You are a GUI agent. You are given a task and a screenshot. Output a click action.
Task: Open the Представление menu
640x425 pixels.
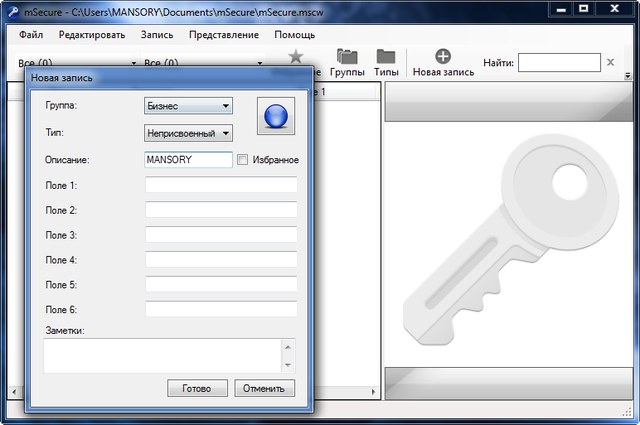(224, 35)
